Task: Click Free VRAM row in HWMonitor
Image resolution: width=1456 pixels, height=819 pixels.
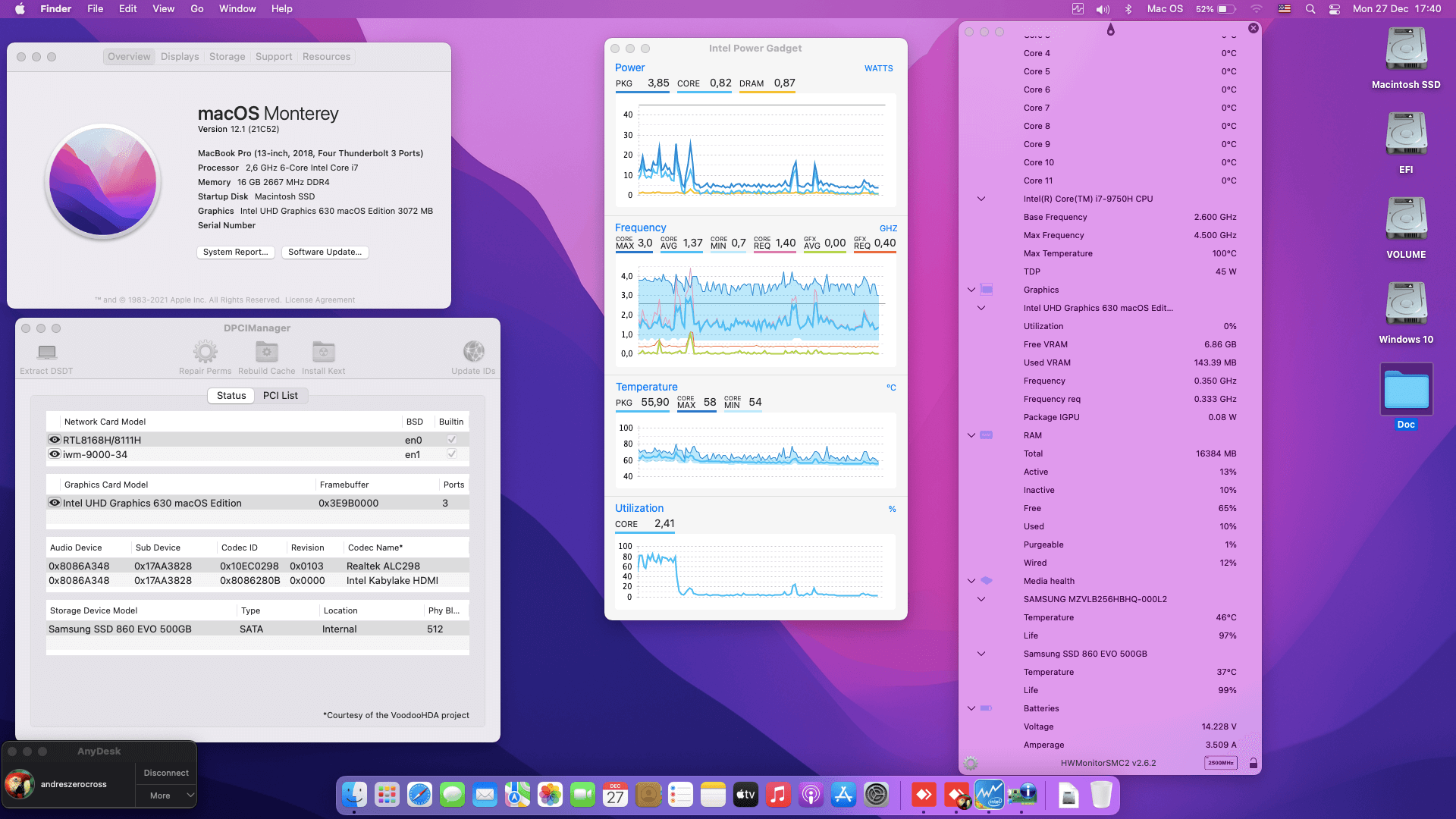Action: click(x=1130, y=344)
